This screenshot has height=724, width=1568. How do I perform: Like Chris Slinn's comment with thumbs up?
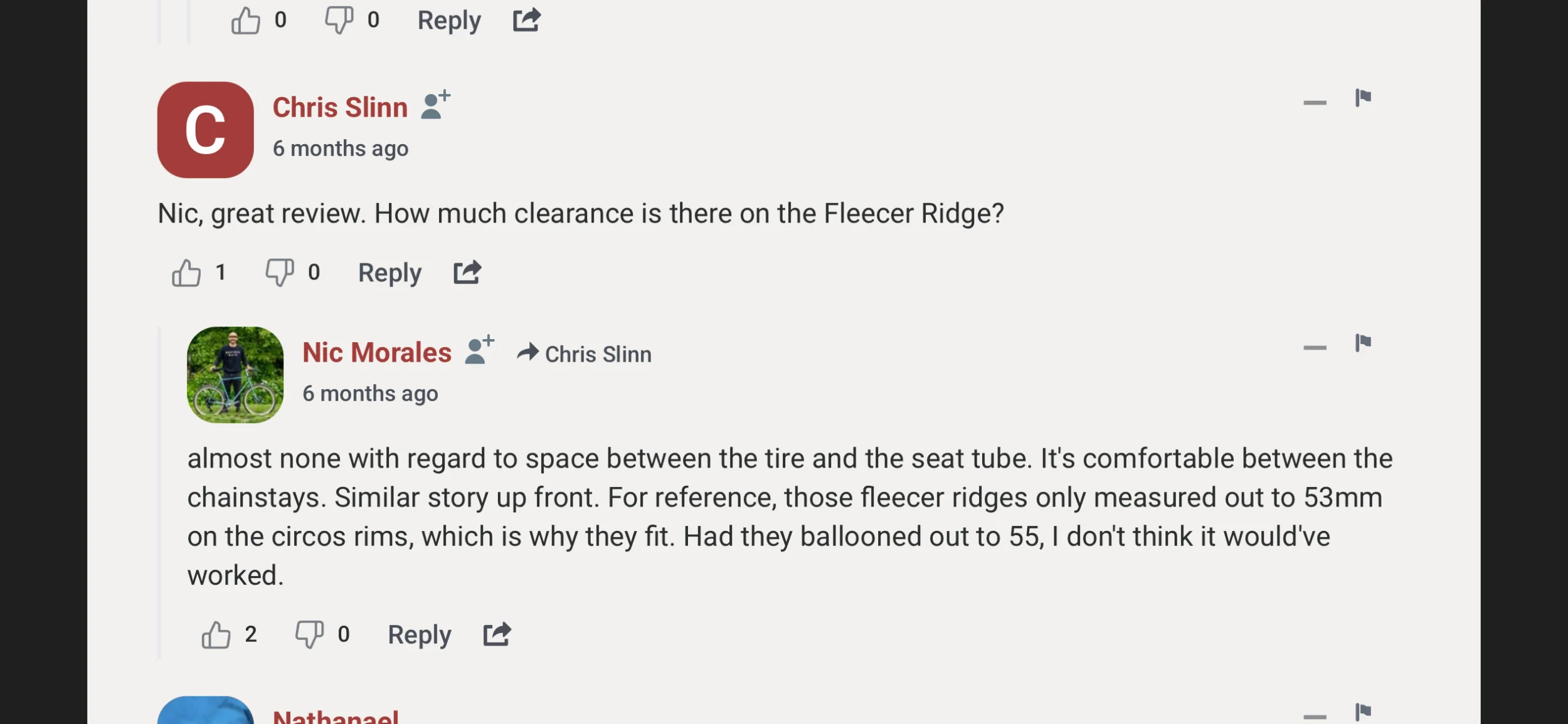point(186,273)
